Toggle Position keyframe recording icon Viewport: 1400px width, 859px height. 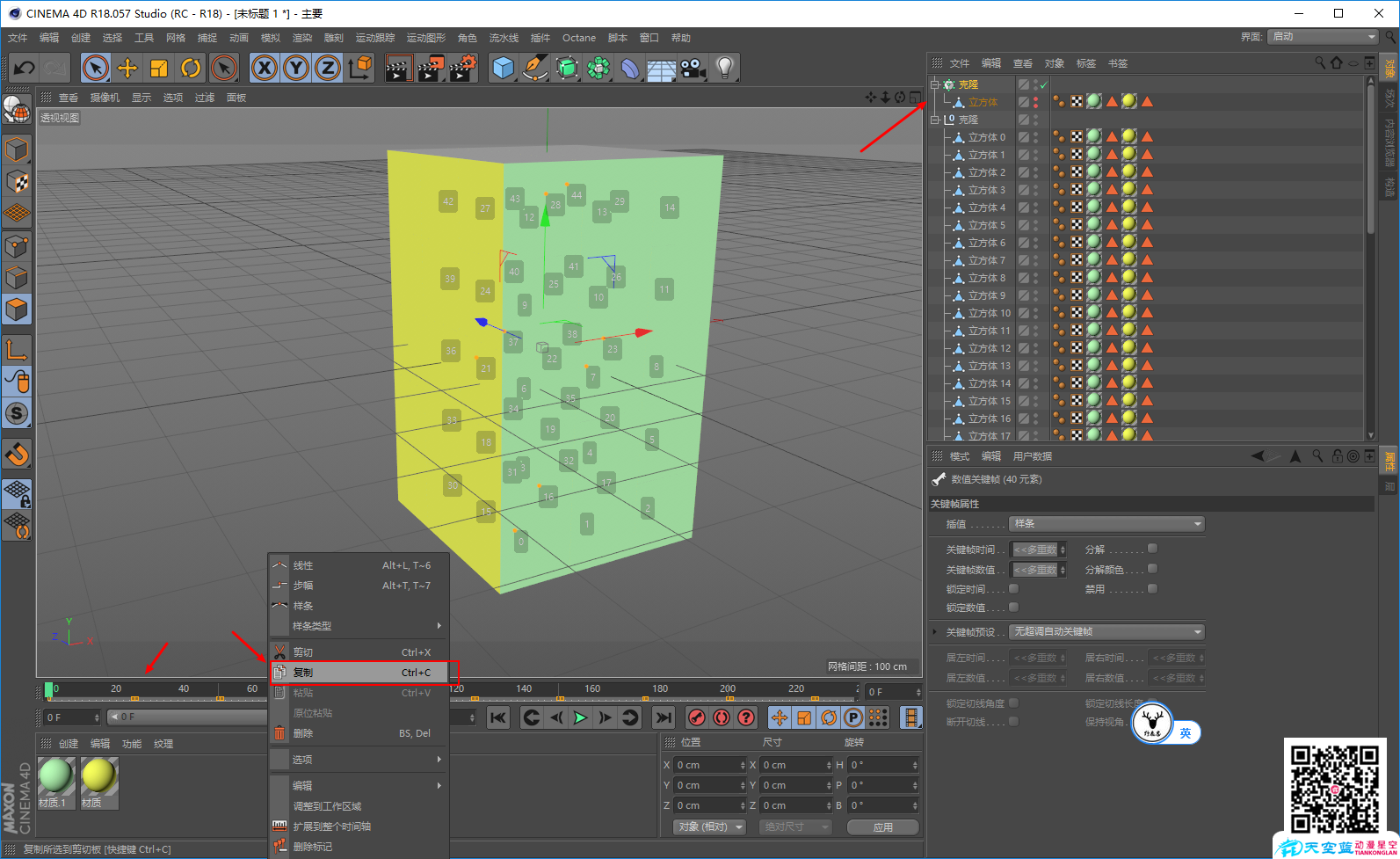click(780, 717)
